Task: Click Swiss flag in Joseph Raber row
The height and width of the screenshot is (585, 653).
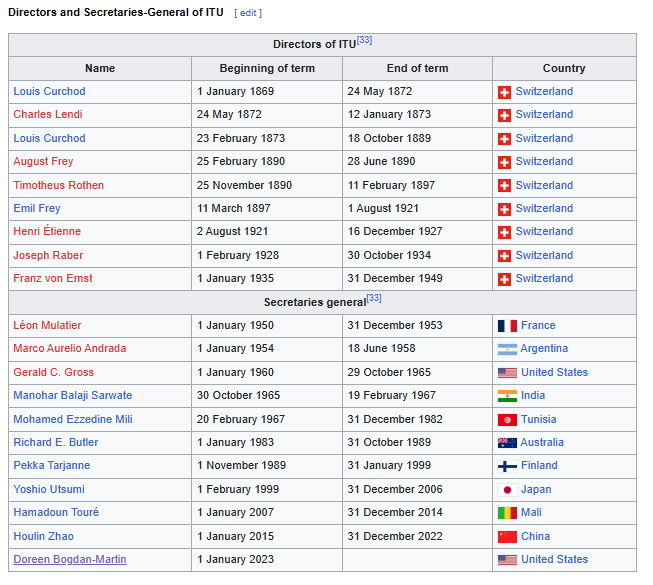Action: [x=504, y=256]
